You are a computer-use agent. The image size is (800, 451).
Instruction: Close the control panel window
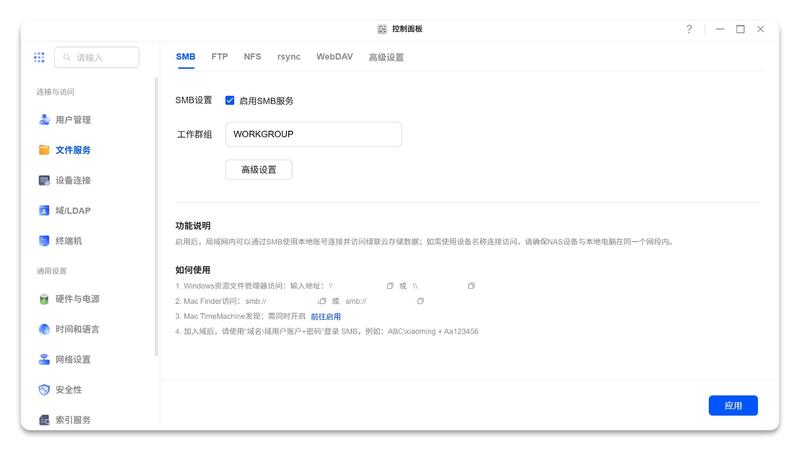coord(761,29)
